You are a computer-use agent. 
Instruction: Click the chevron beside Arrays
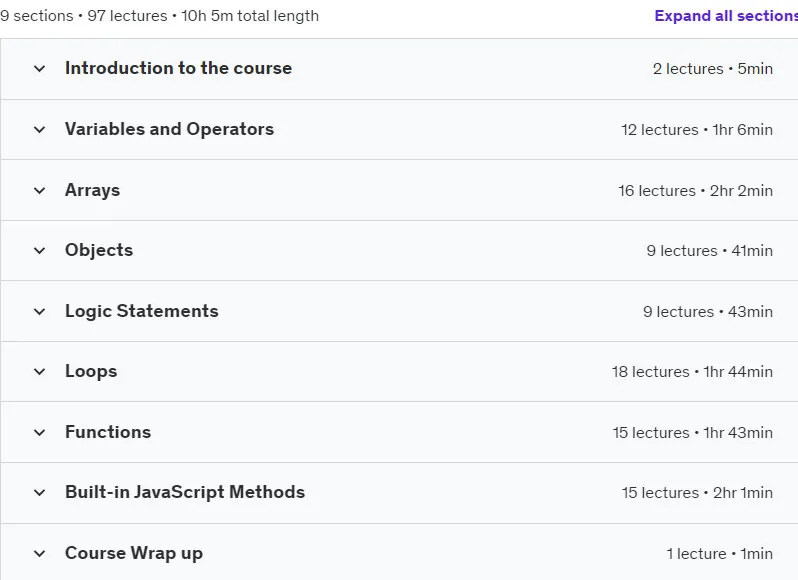[x=39, y=191]
